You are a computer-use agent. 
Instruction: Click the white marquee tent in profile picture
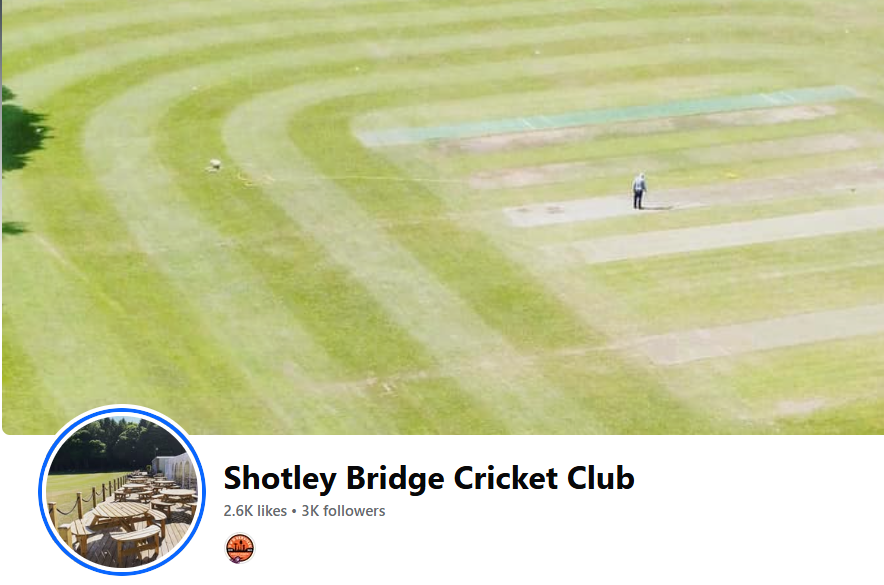(x=176, y=468)
